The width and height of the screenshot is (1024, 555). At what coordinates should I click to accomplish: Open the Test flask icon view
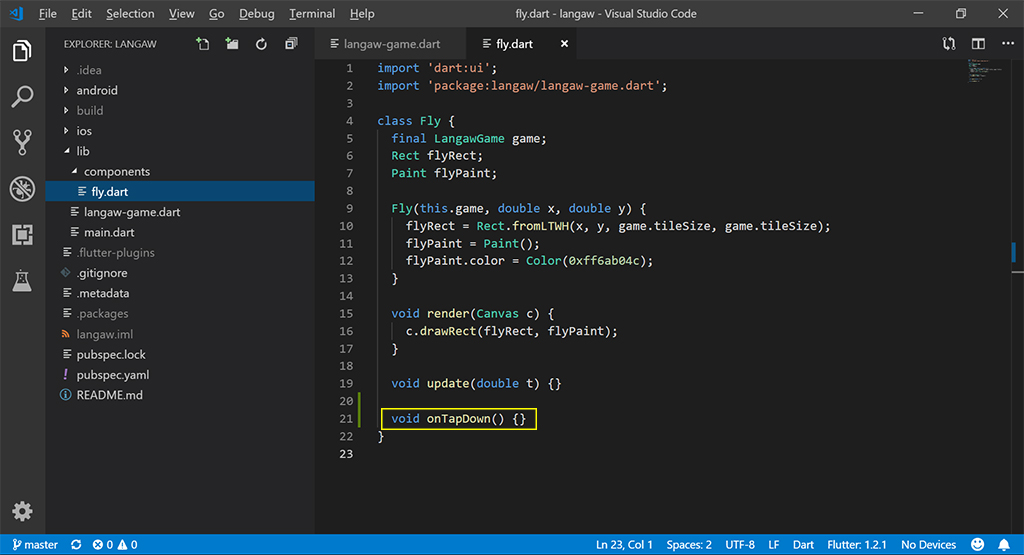pos(22,281)
